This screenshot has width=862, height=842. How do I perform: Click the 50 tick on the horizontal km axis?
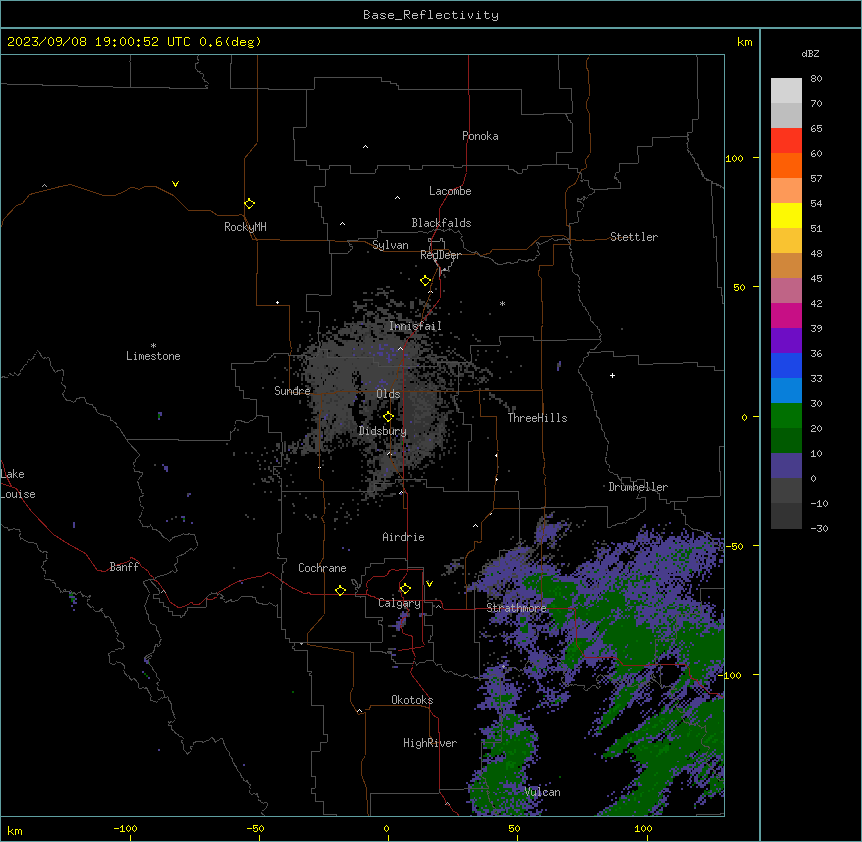(x=514, y=828)
